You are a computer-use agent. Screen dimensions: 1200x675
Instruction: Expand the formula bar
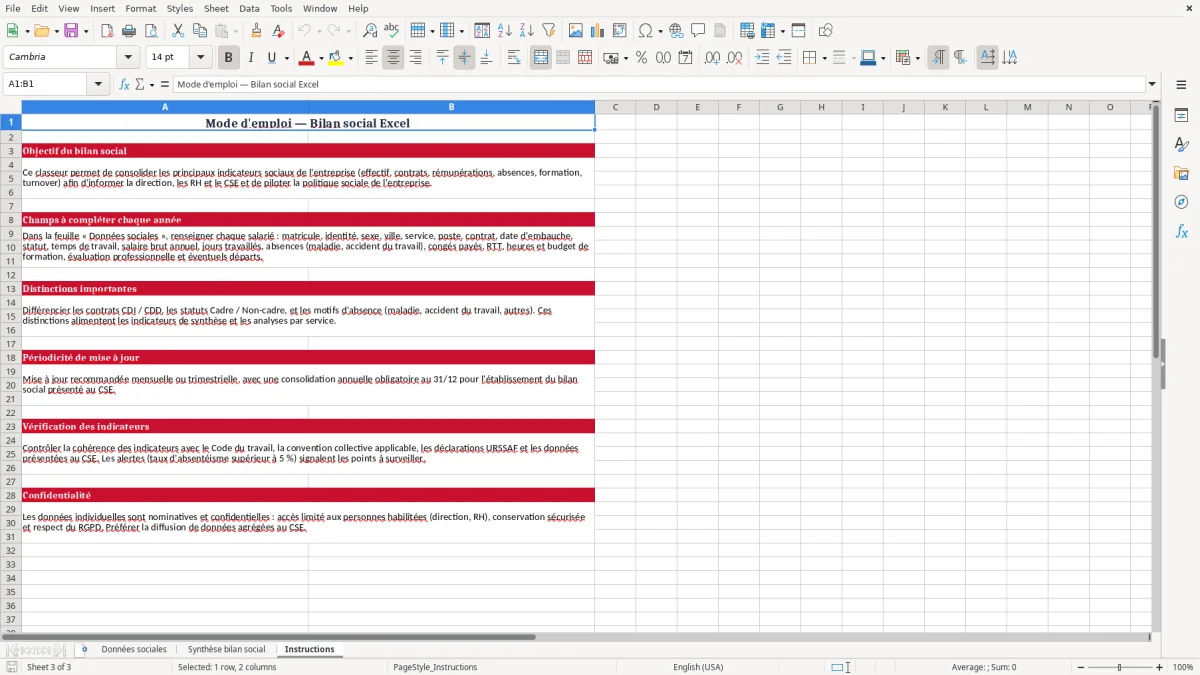pos(1152,84)
